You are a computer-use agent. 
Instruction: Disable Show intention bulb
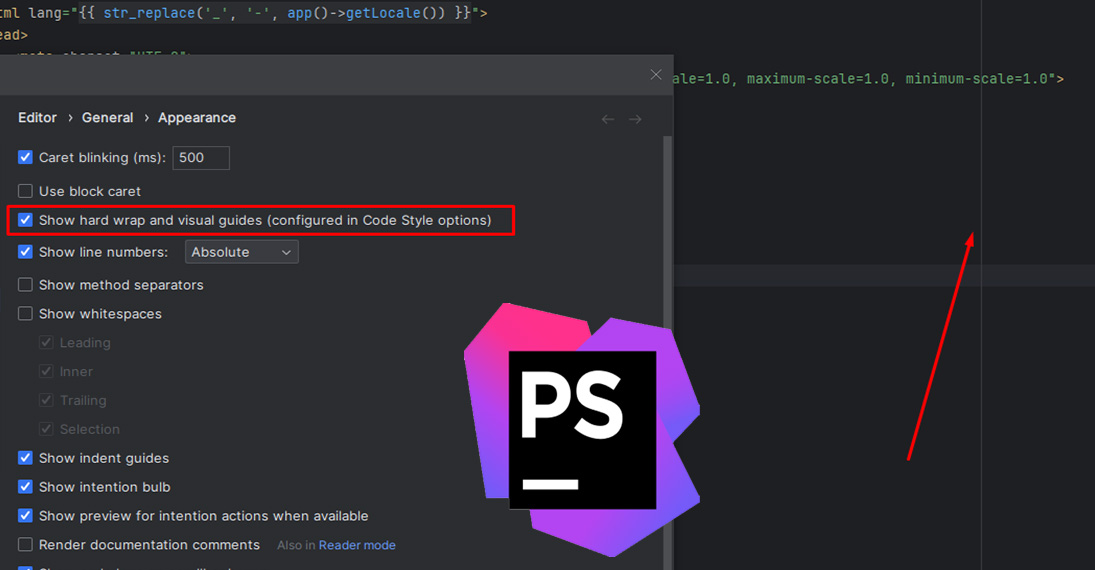[25, 487]
